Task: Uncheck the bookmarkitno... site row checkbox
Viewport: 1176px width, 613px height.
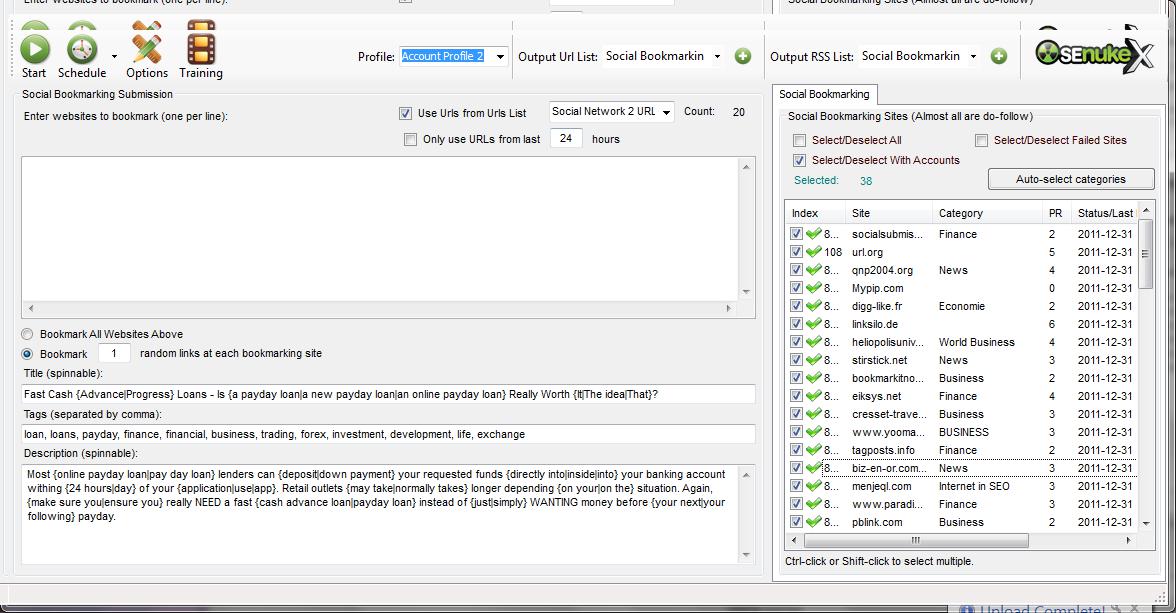Action: pyautogui.click(x=796, y=378)
